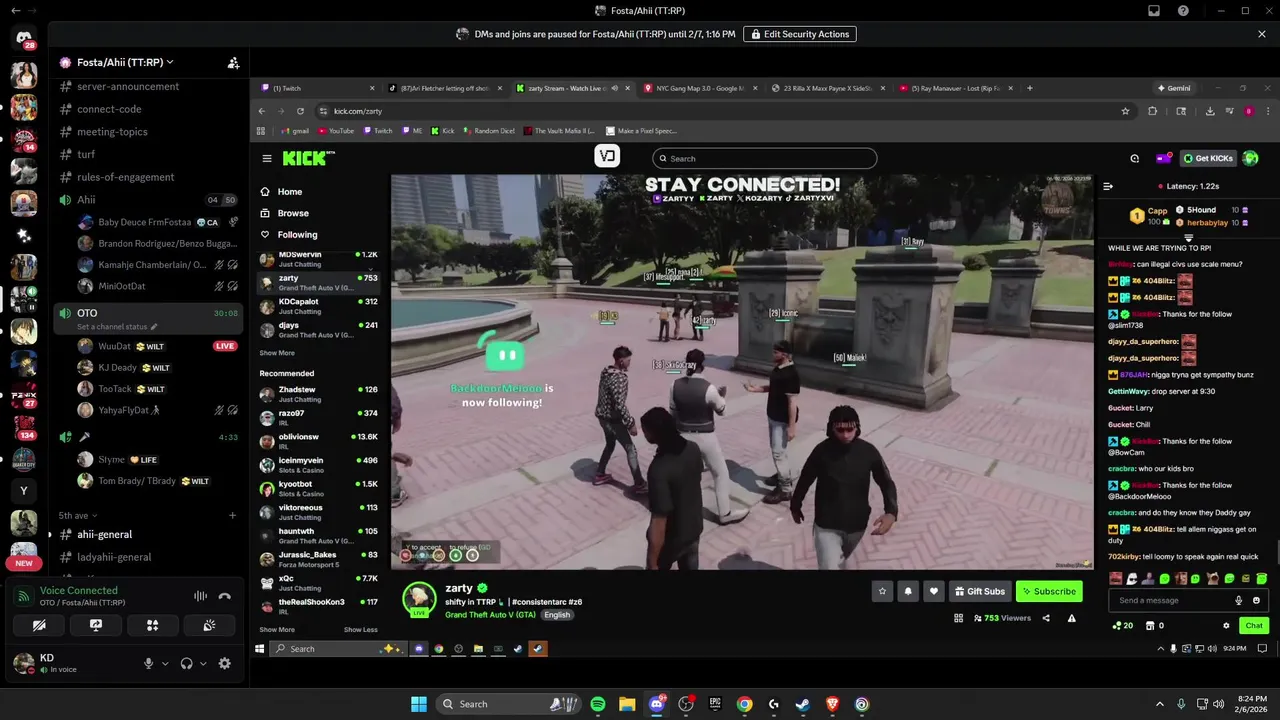
Task: Click the Windows Start button
Action: [x=418, y=704]
